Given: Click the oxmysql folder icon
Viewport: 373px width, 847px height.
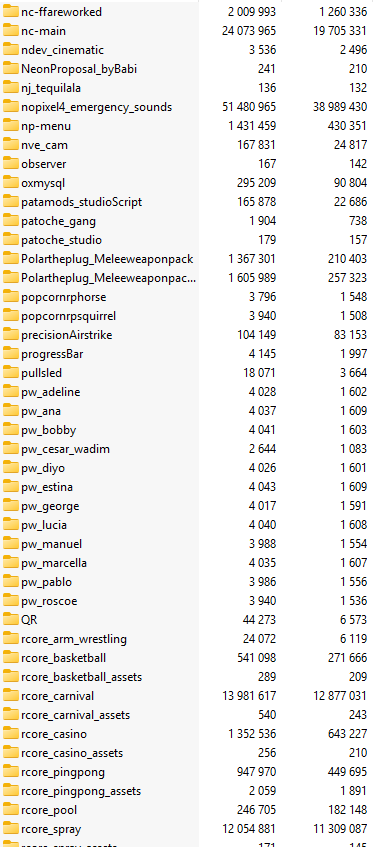Looking at the screenshot, I should tap(10, 183).
